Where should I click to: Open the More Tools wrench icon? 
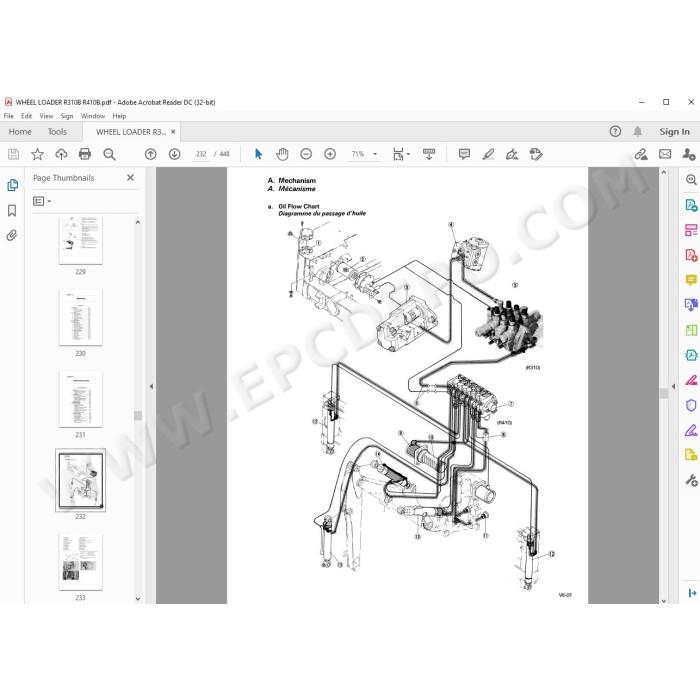point(691,480)
